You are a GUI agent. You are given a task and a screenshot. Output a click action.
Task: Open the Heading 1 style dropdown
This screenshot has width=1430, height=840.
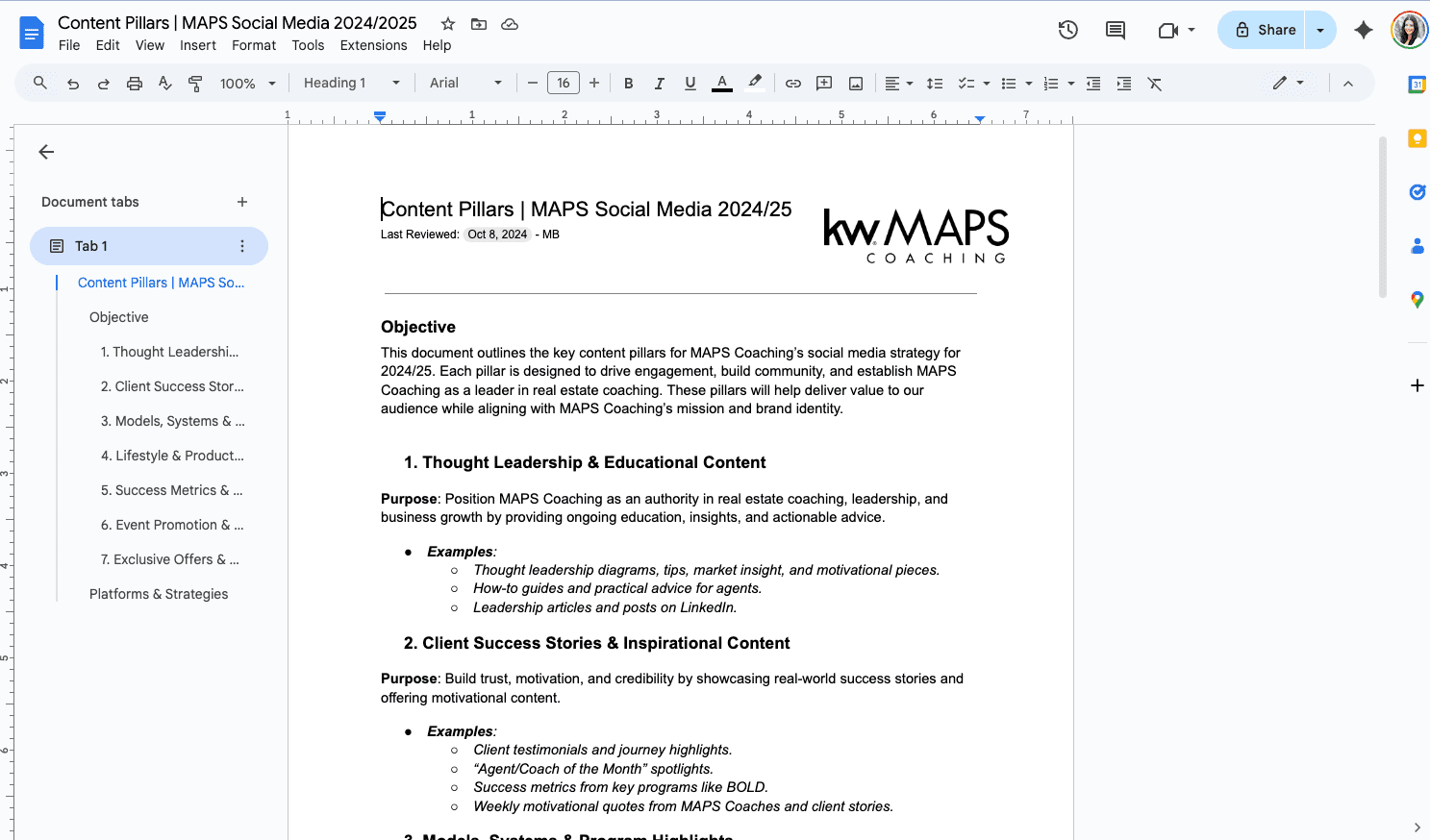click(351, 84)
